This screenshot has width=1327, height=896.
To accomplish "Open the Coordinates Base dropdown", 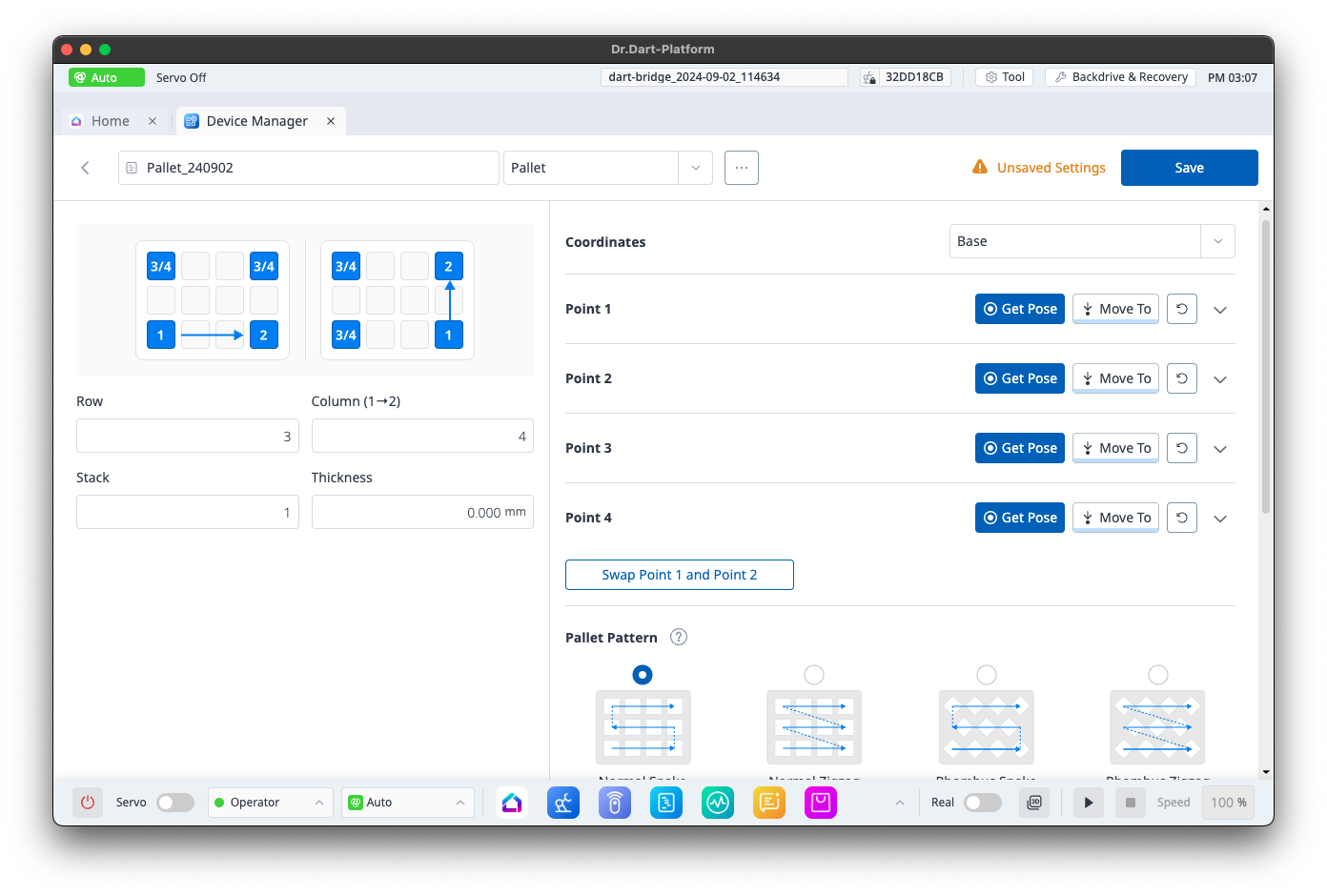I will (x=1092, y=241).
